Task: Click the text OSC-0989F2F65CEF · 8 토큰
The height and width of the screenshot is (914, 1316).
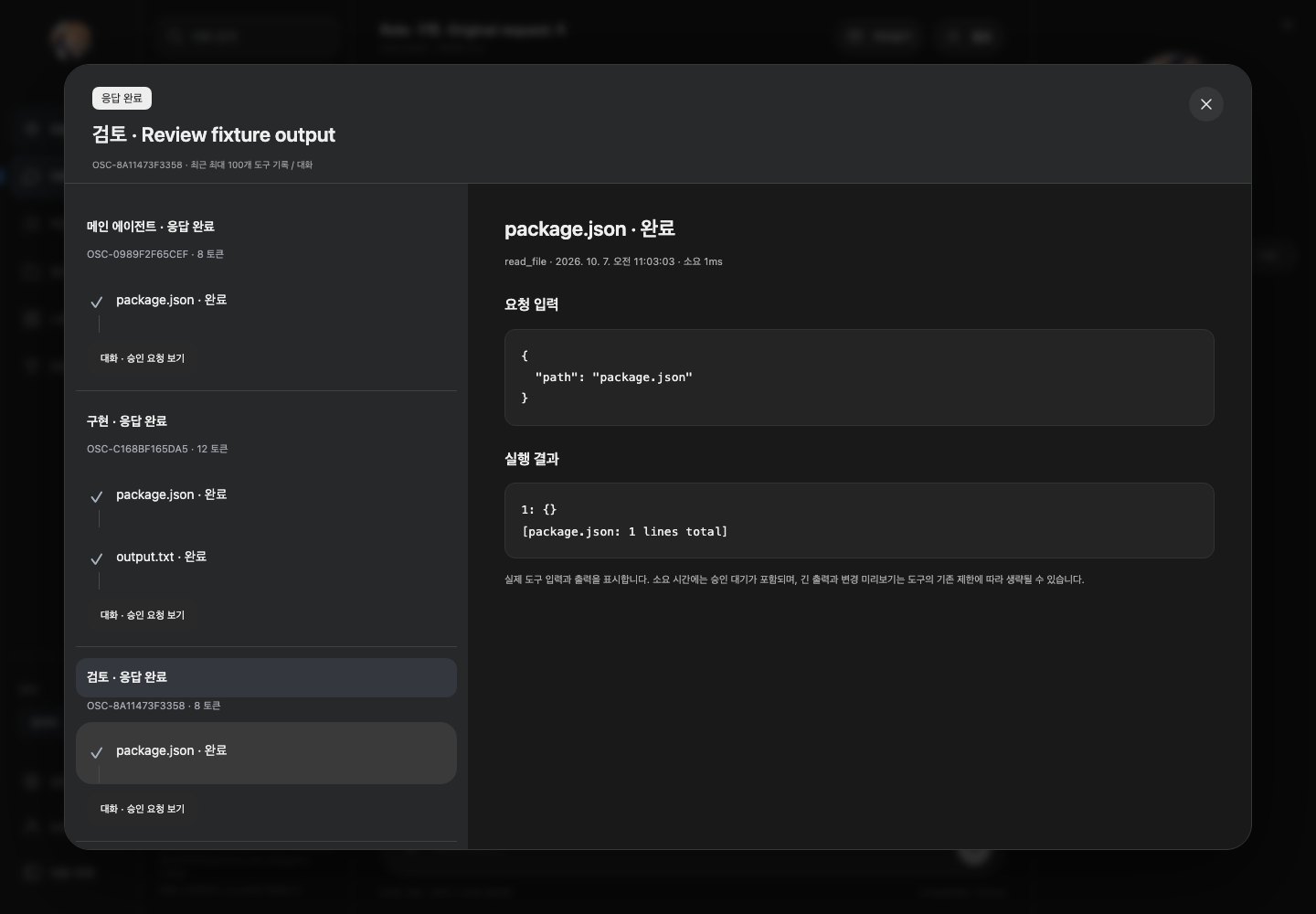Action: tap(155, 254)
